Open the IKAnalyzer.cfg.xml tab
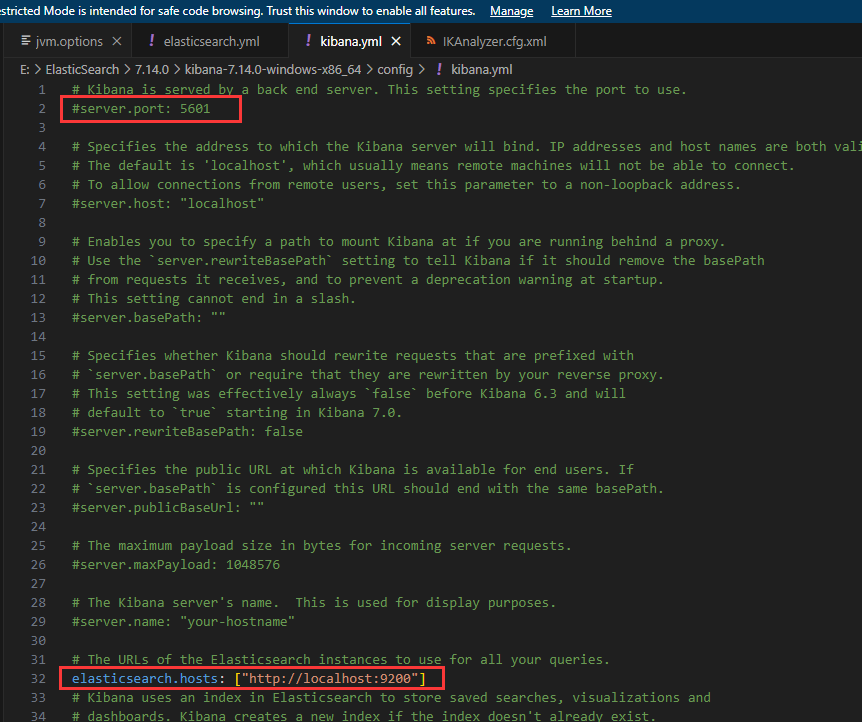This screenshot has height=722, width=862. pos(493,41)
